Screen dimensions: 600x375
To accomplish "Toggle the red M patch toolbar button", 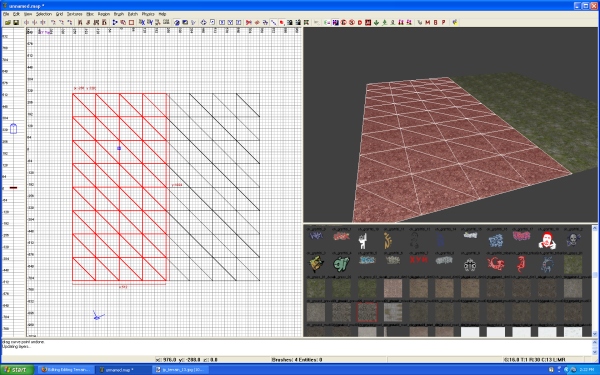I will tap(428, 23).
